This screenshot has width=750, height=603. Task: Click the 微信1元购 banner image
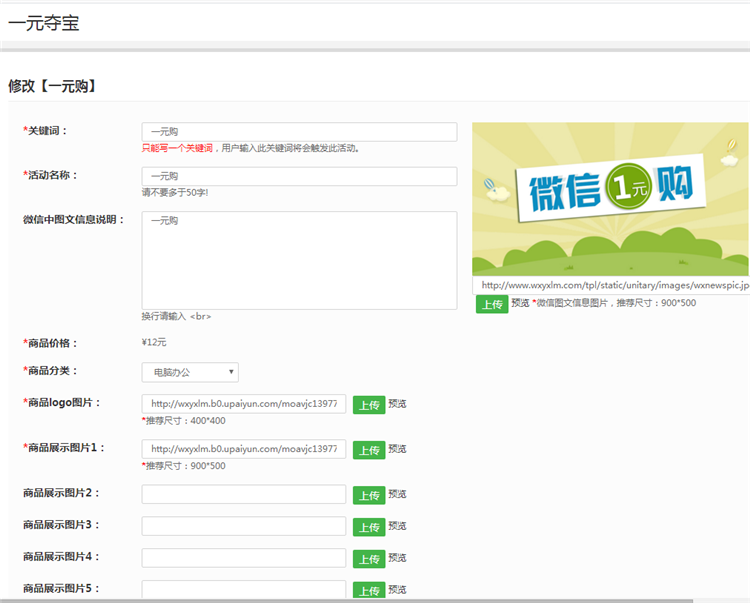tap(610, 199)
